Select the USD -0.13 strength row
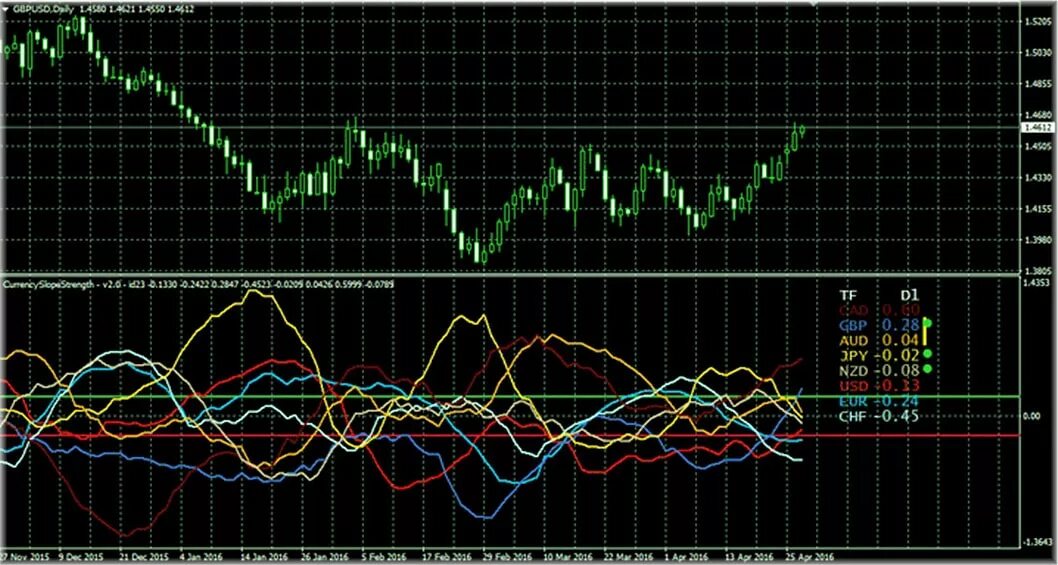1058x565 pixels. click(x=879, y=385)
